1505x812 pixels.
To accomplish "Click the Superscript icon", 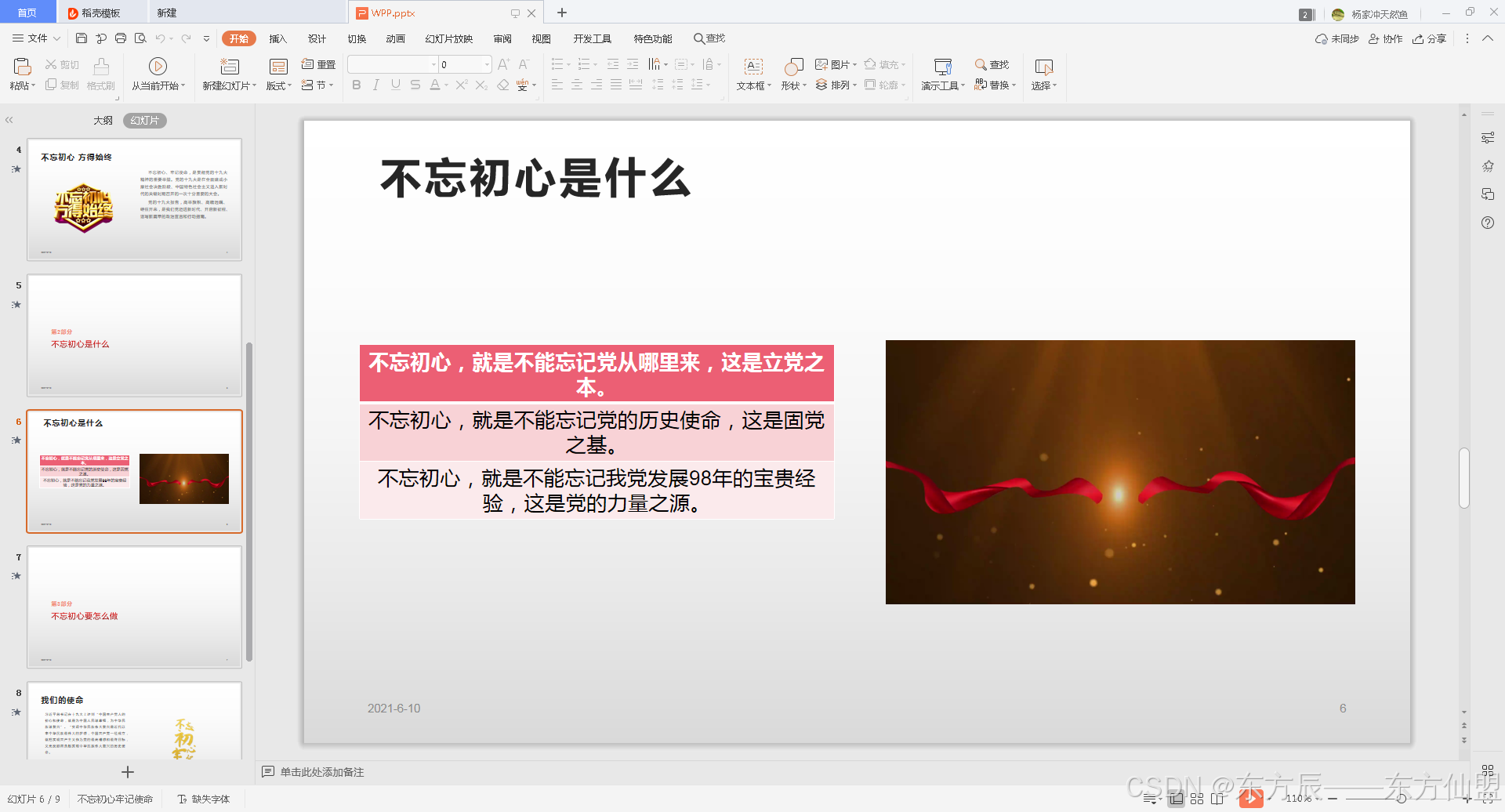I will click(x=462, y=85).
